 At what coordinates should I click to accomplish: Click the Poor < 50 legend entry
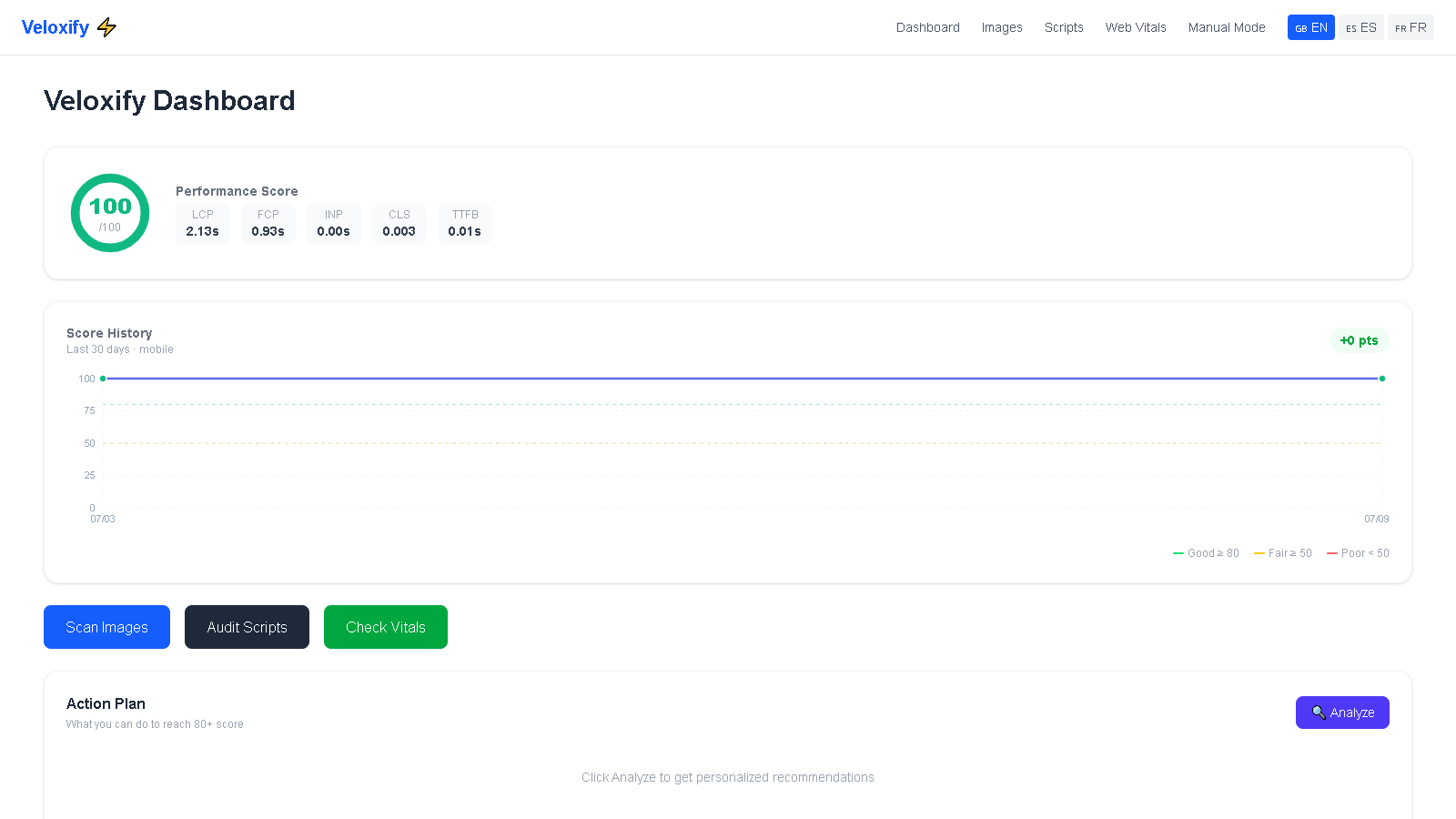[1358, 553]
